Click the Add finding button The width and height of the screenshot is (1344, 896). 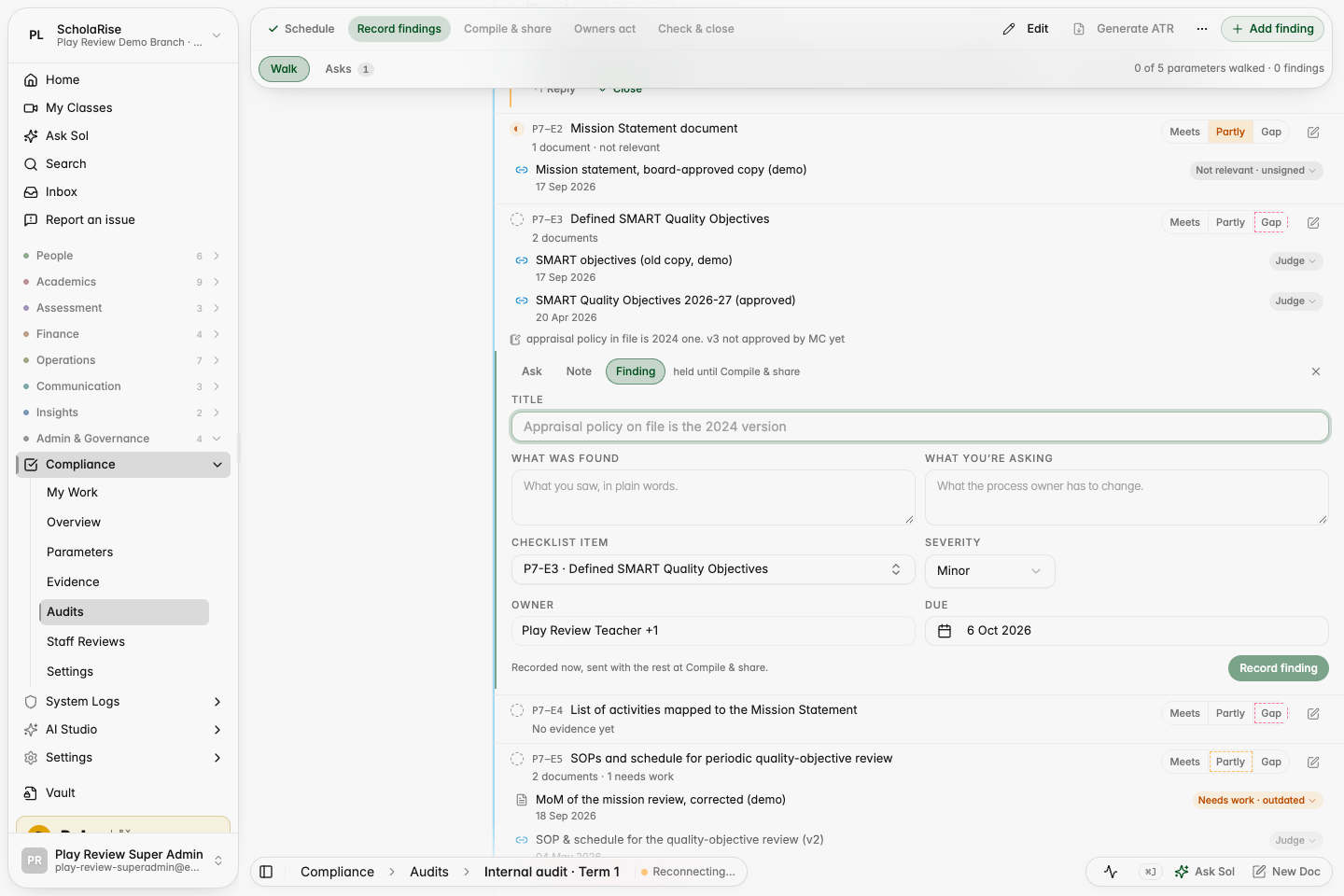pyautogui.click(x=1273, y=29)
